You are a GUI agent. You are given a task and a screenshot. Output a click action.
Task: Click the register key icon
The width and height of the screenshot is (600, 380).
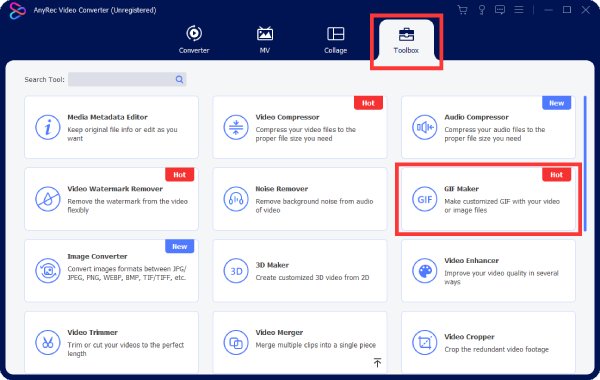(x=482, y=10)
